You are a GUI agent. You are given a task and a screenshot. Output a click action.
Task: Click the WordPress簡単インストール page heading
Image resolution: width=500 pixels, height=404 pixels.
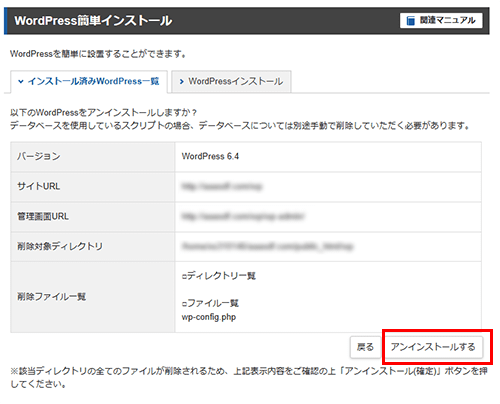[93, 21]
